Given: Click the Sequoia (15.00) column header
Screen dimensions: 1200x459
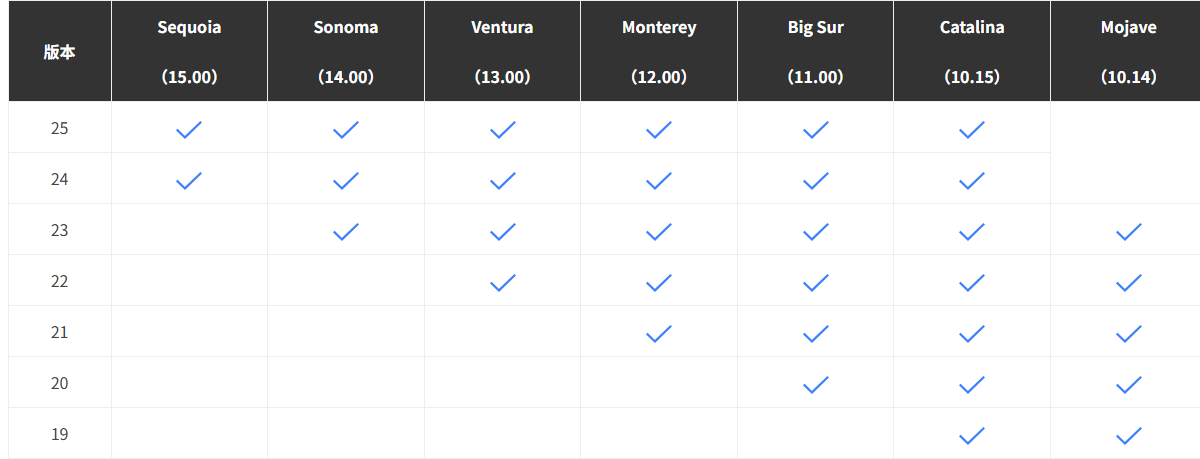Looking at the screenshot, I should [x=189, y=52].
